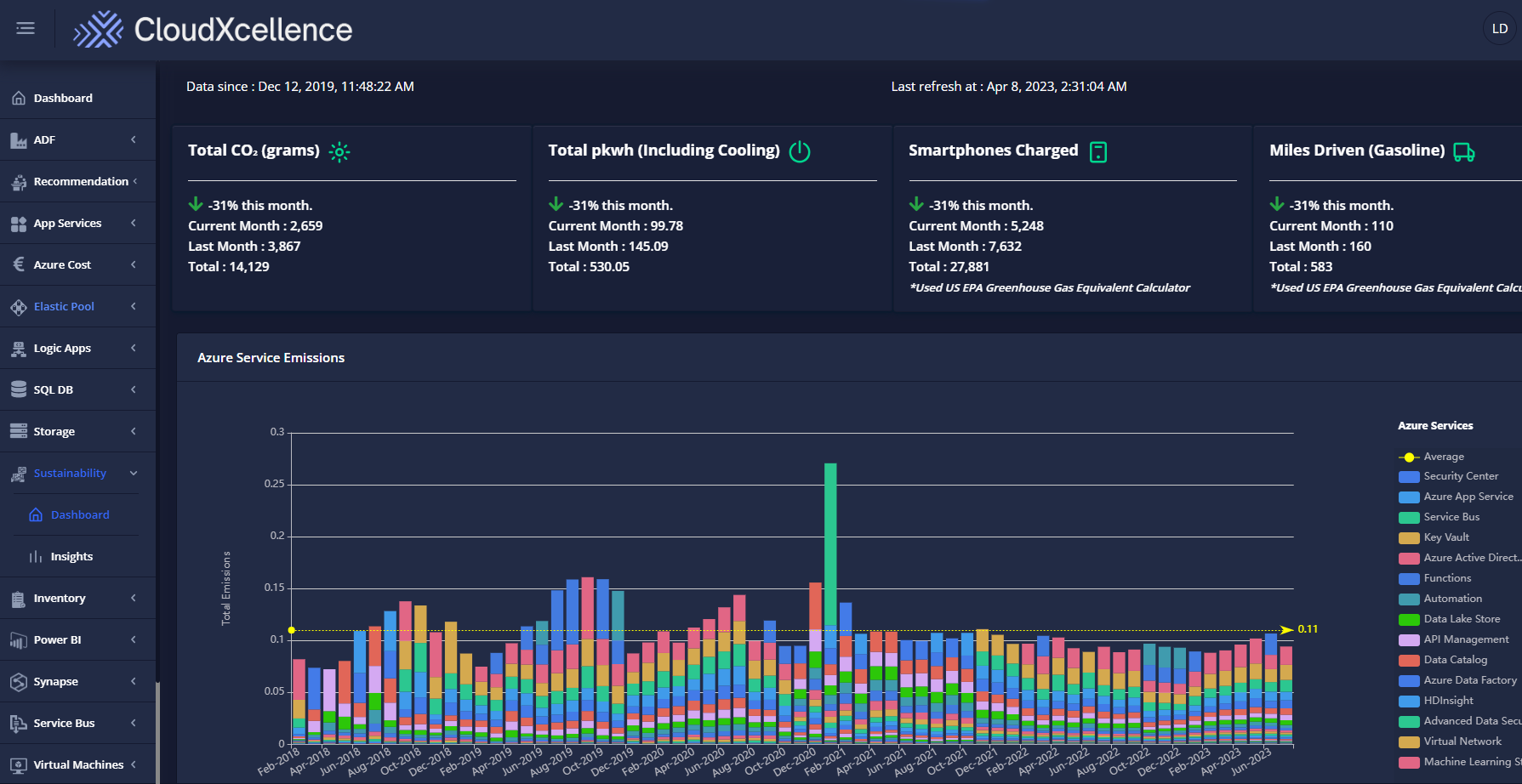Expand the ADF sidebar menu chevron

pos(134,139)
